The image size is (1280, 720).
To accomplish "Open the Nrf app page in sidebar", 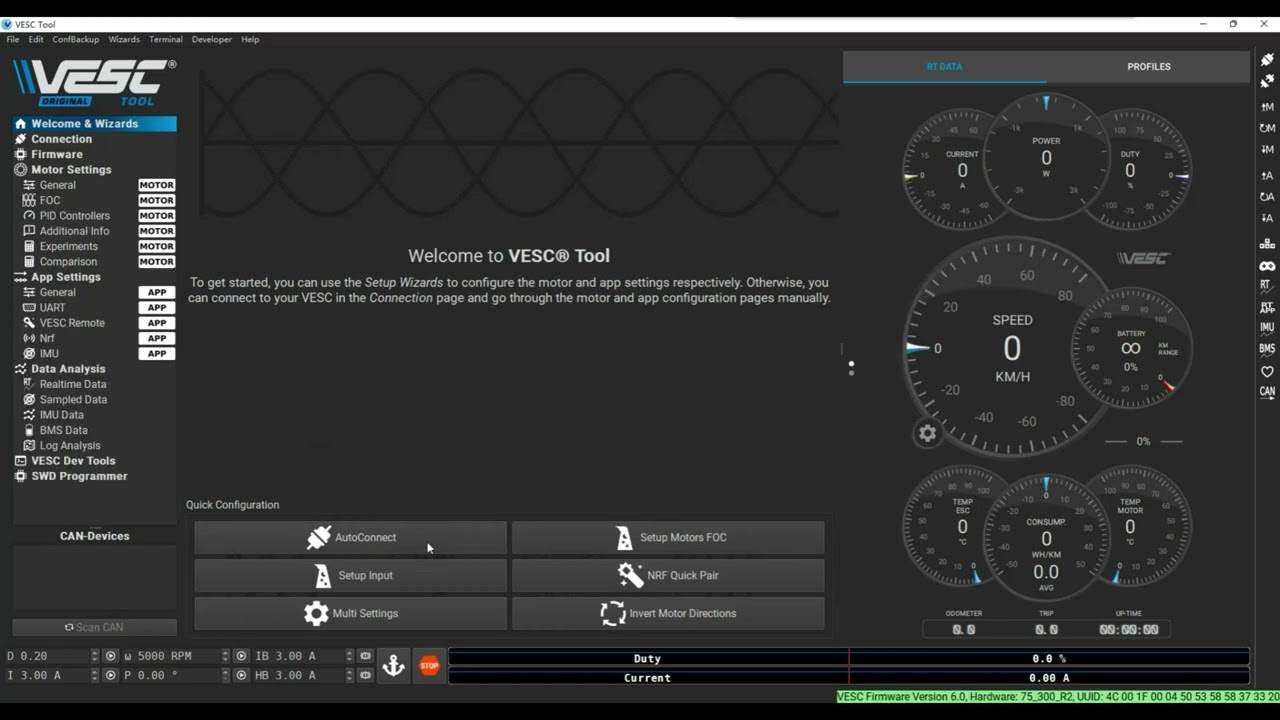I will point(94,338).
